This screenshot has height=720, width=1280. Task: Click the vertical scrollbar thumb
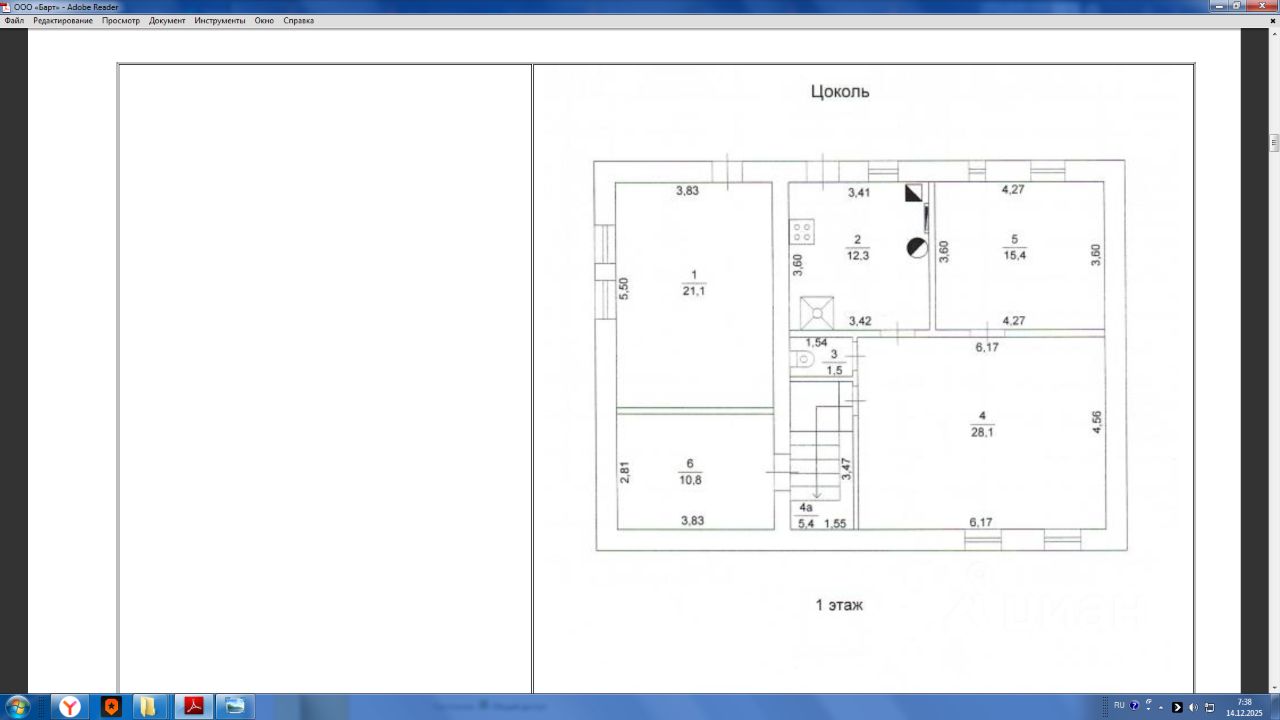point(1274,142)
